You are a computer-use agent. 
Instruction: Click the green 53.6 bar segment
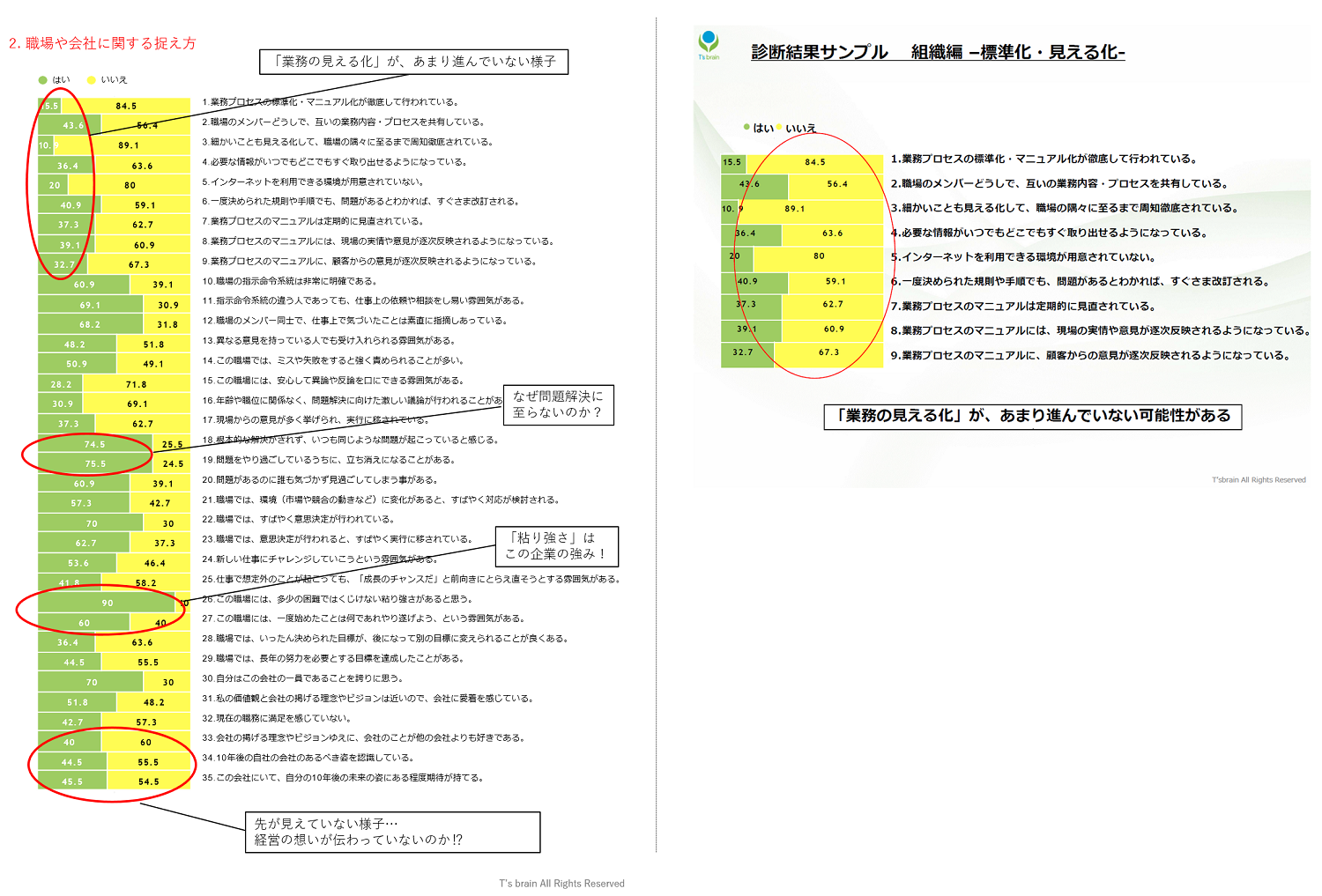click(x=78, y=563)
